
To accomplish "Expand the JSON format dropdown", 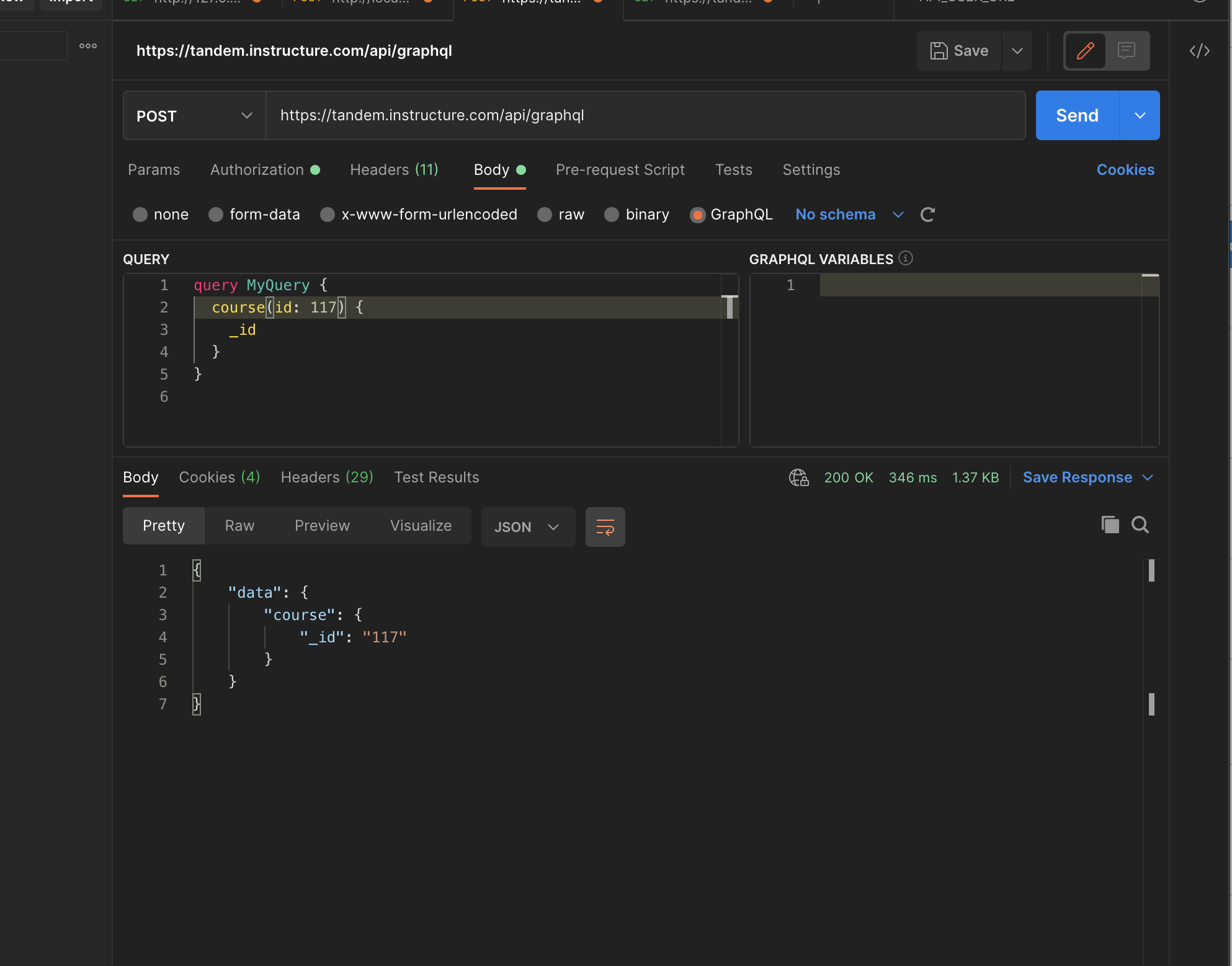I will (528, 527).
